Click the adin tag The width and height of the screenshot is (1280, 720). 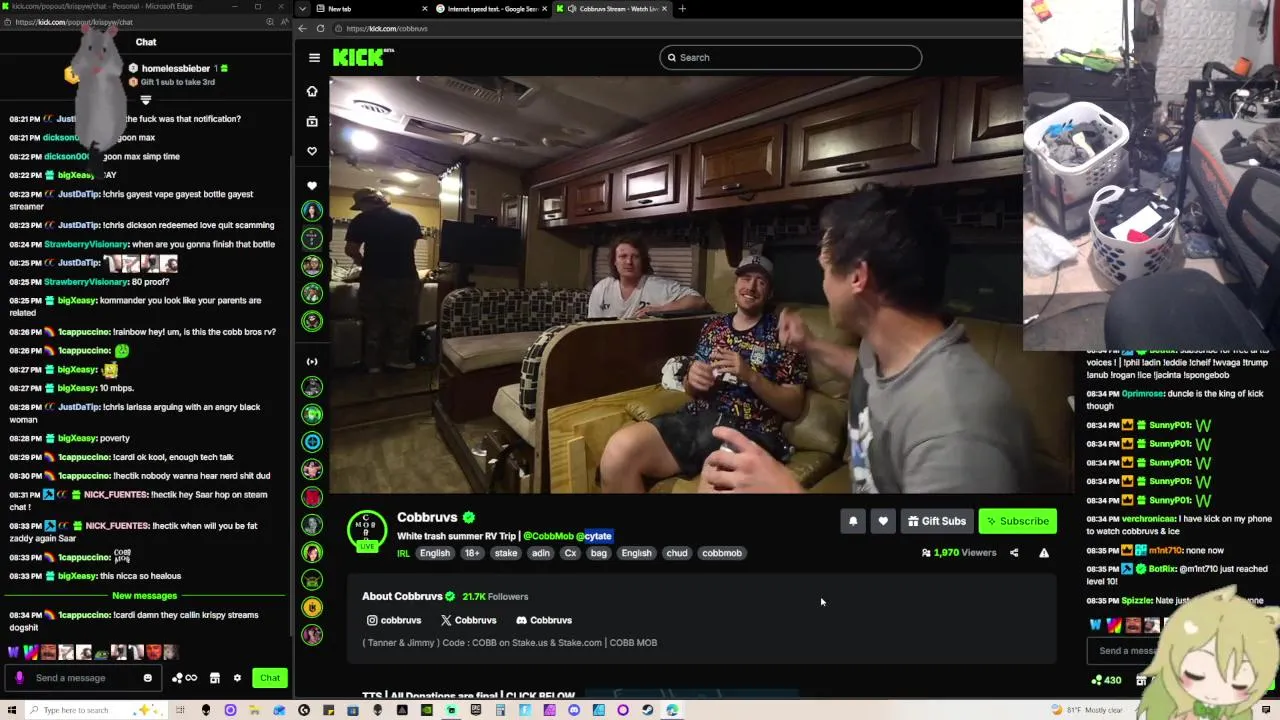[541, 553]
